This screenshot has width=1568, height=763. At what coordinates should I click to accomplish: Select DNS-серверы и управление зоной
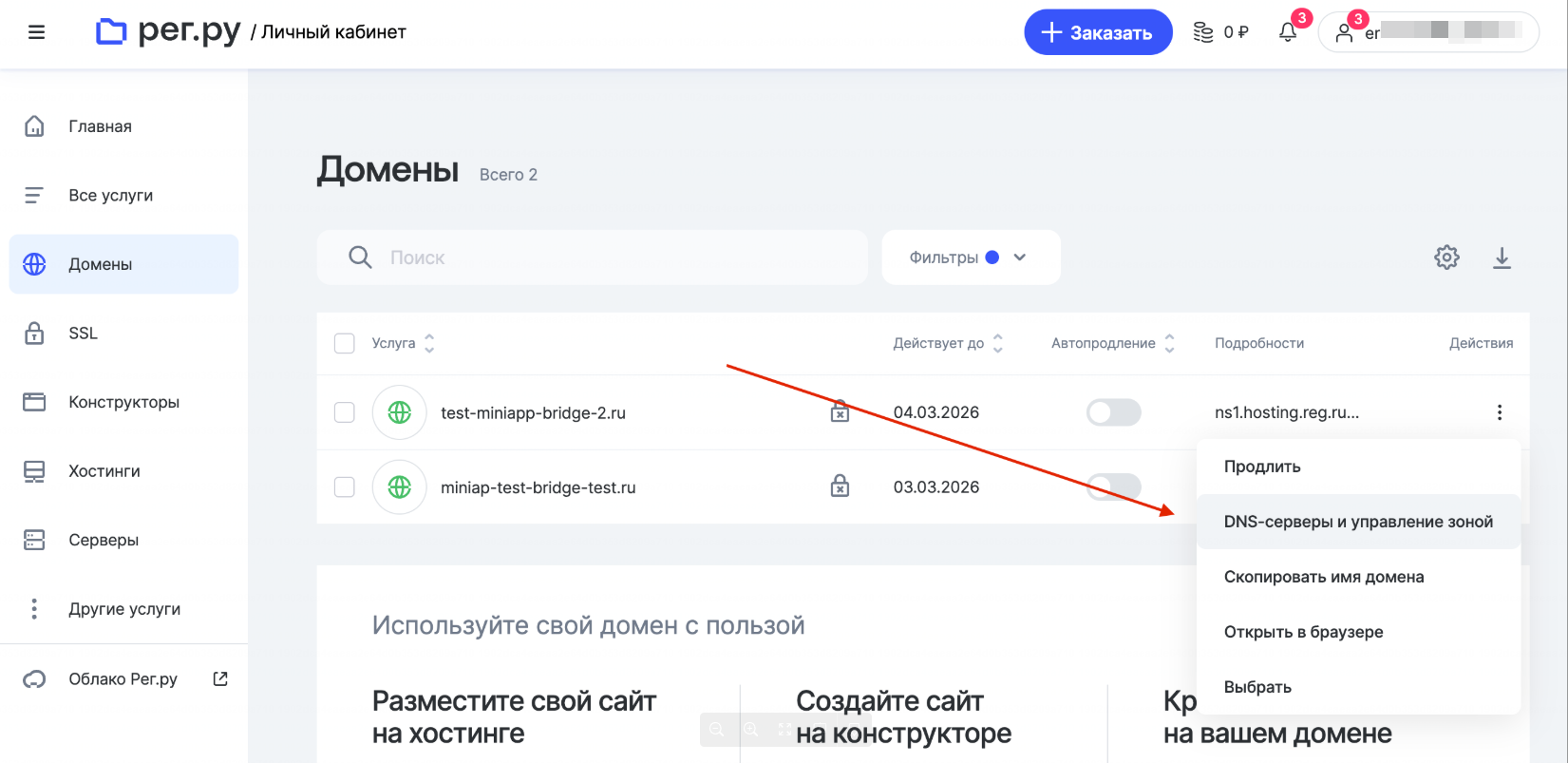click(x=1357, y=522)
